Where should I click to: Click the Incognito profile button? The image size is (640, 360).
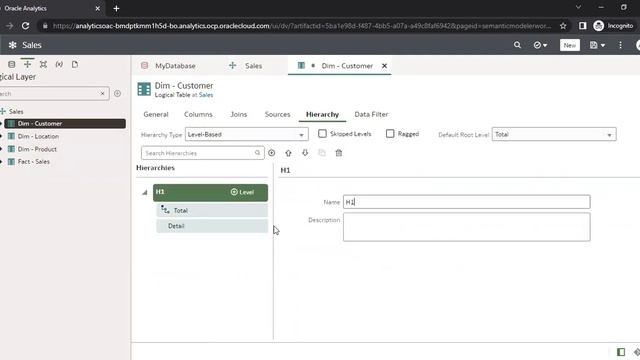613,26
